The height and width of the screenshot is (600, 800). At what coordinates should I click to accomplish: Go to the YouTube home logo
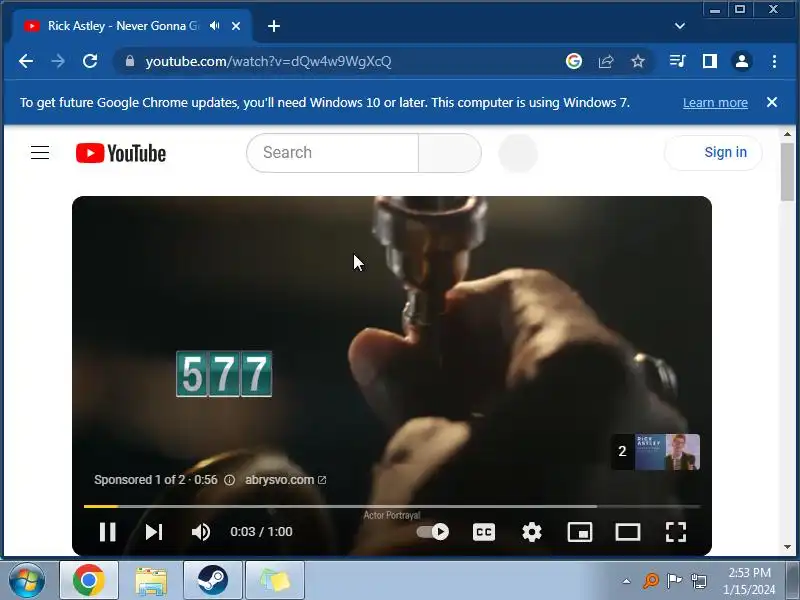121,153
